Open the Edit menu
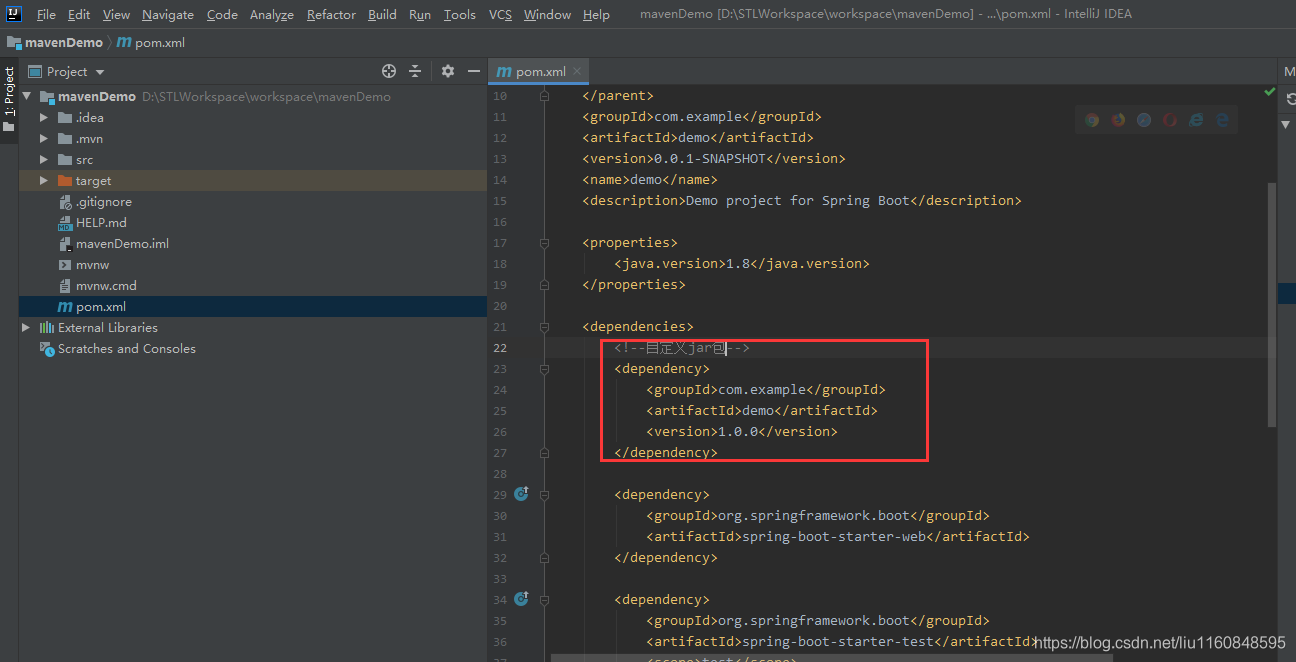 (79, 14)
